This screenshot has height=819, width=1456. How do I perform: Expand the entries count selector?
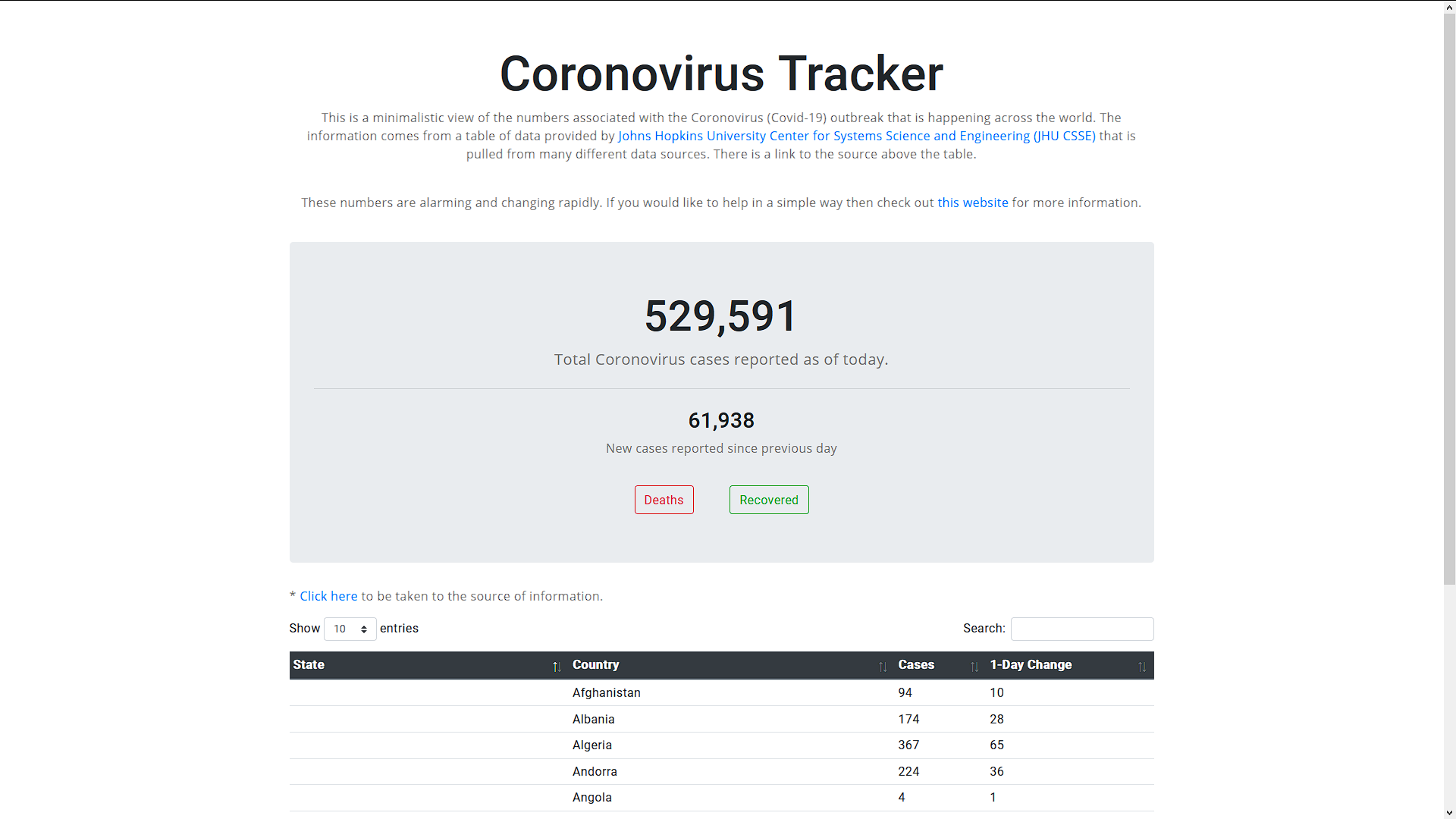[349, 629]
